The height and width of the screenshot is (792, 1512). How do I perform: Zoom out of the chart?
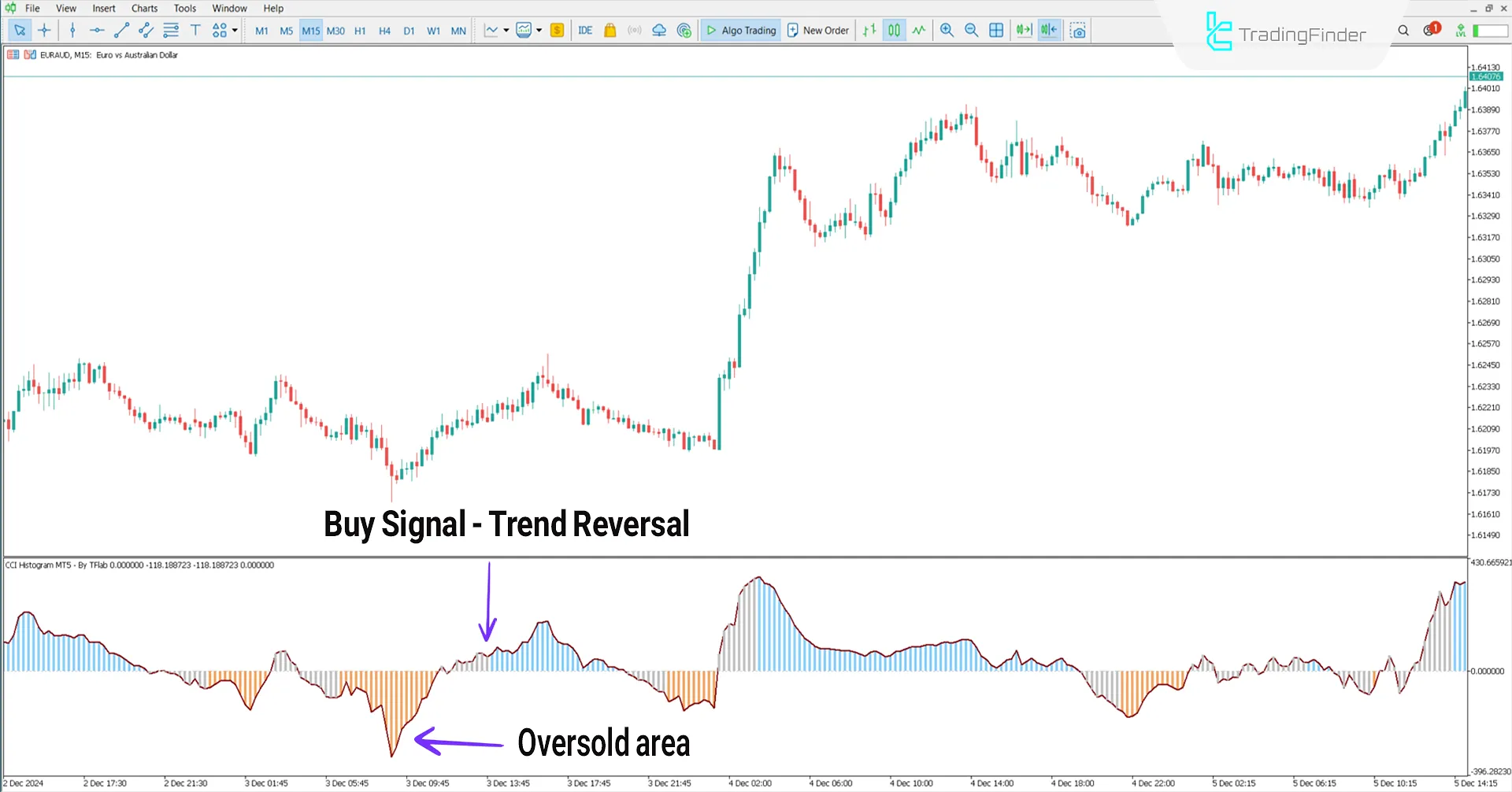[971, 30]
